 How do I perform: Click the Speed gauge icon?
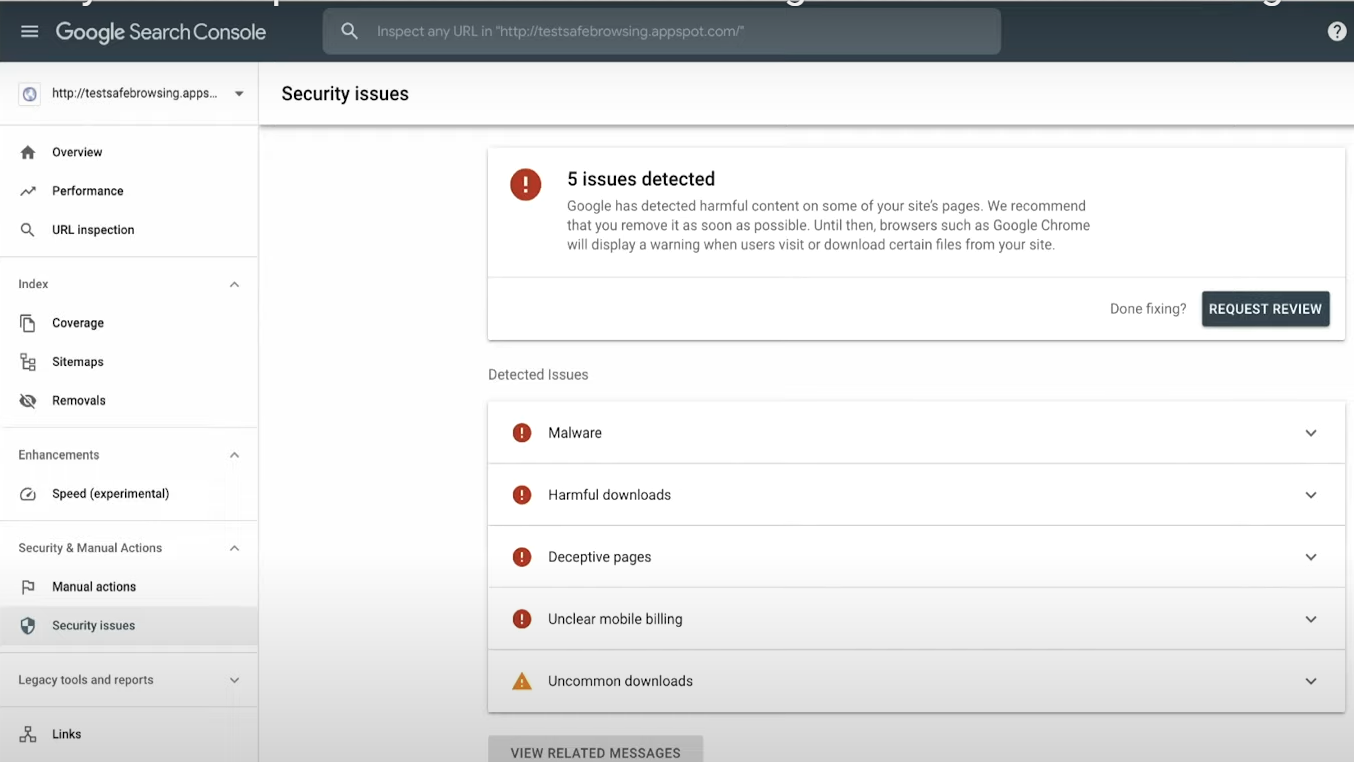(x=28, y=494)
